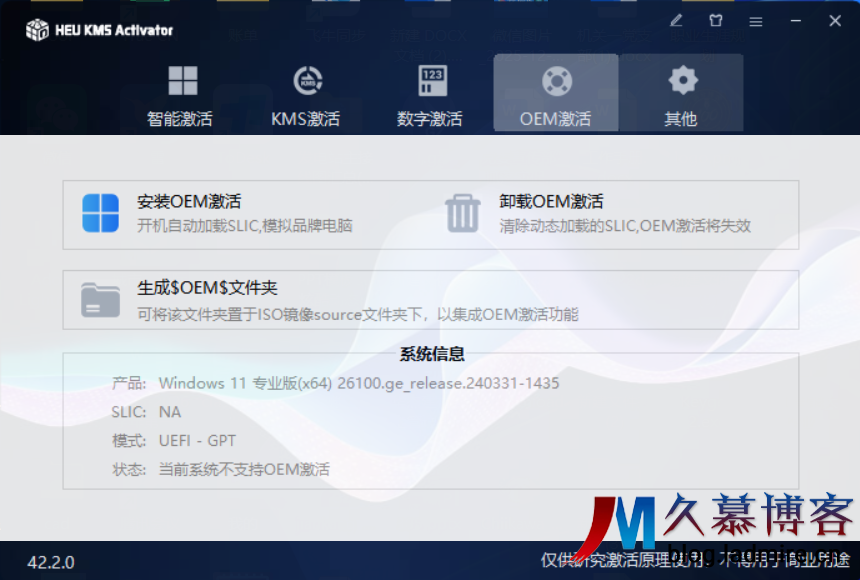Close the HEU KMS Activator window
Image resolution: width=860 pixels, height=580 pixels.
835,21
